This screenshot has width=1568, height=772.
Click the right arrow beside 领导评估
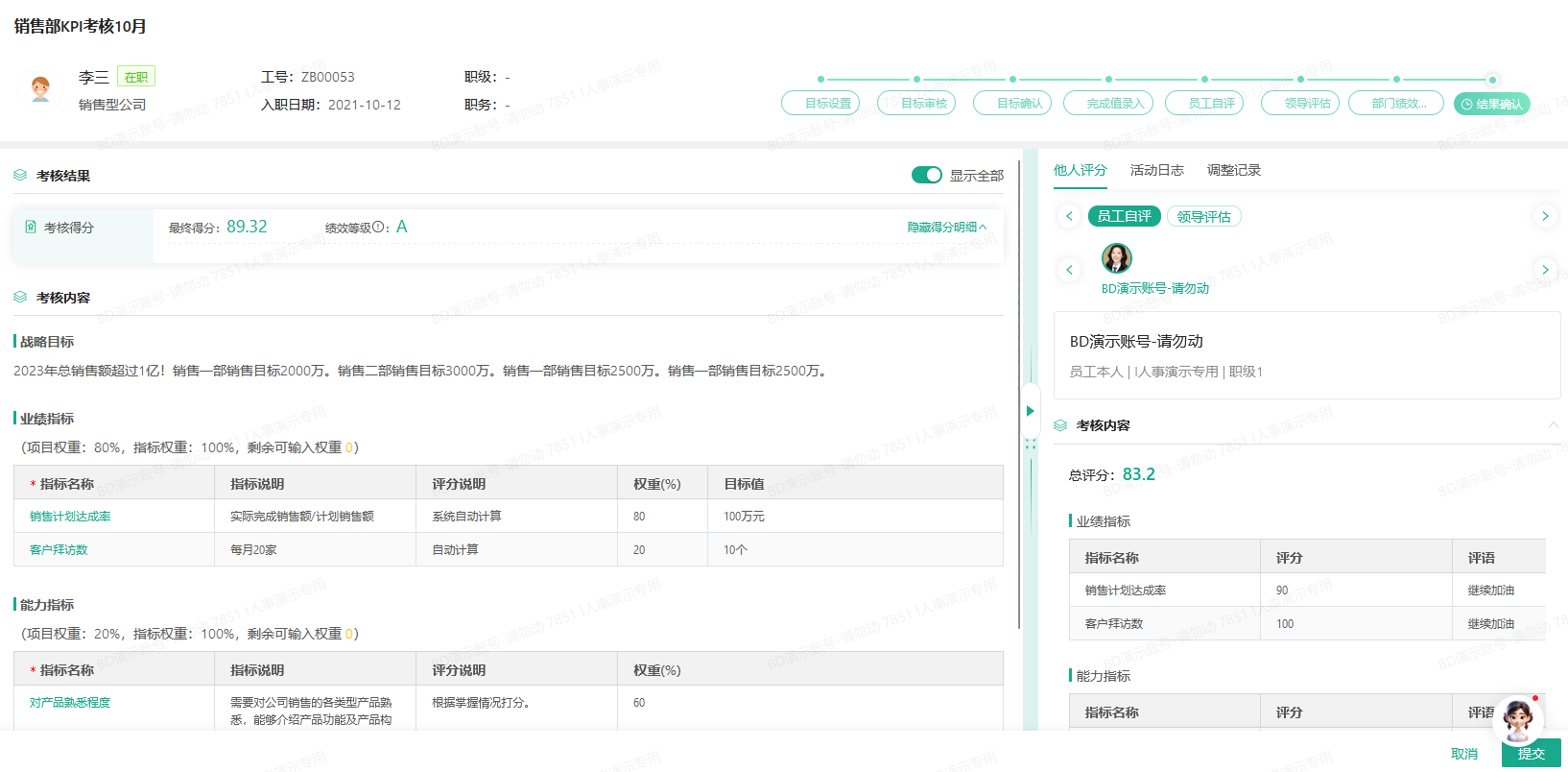1545,216
